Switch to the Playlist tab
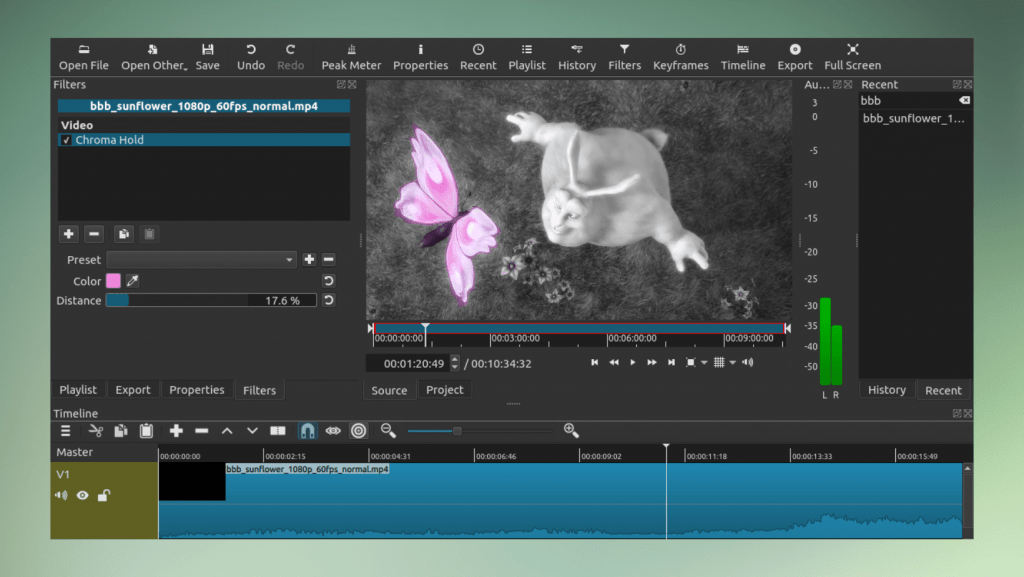Viewport: 1024px width, 577px height. [78, 390]
